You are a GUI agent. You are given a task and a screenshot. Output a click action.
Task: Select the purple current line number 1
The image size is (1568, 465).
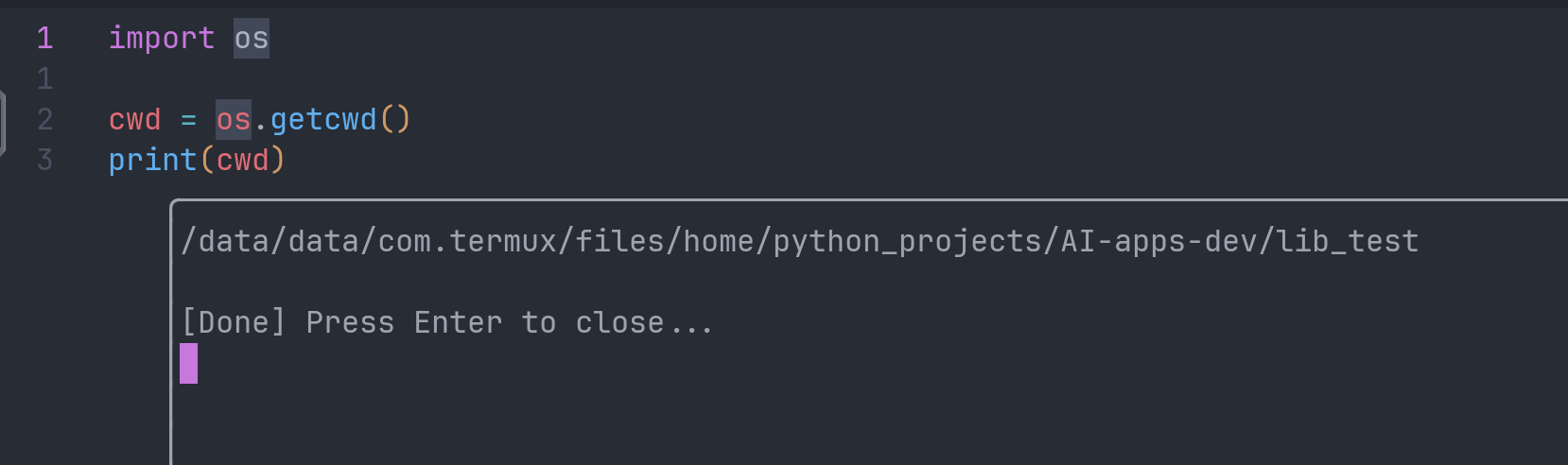44,39
